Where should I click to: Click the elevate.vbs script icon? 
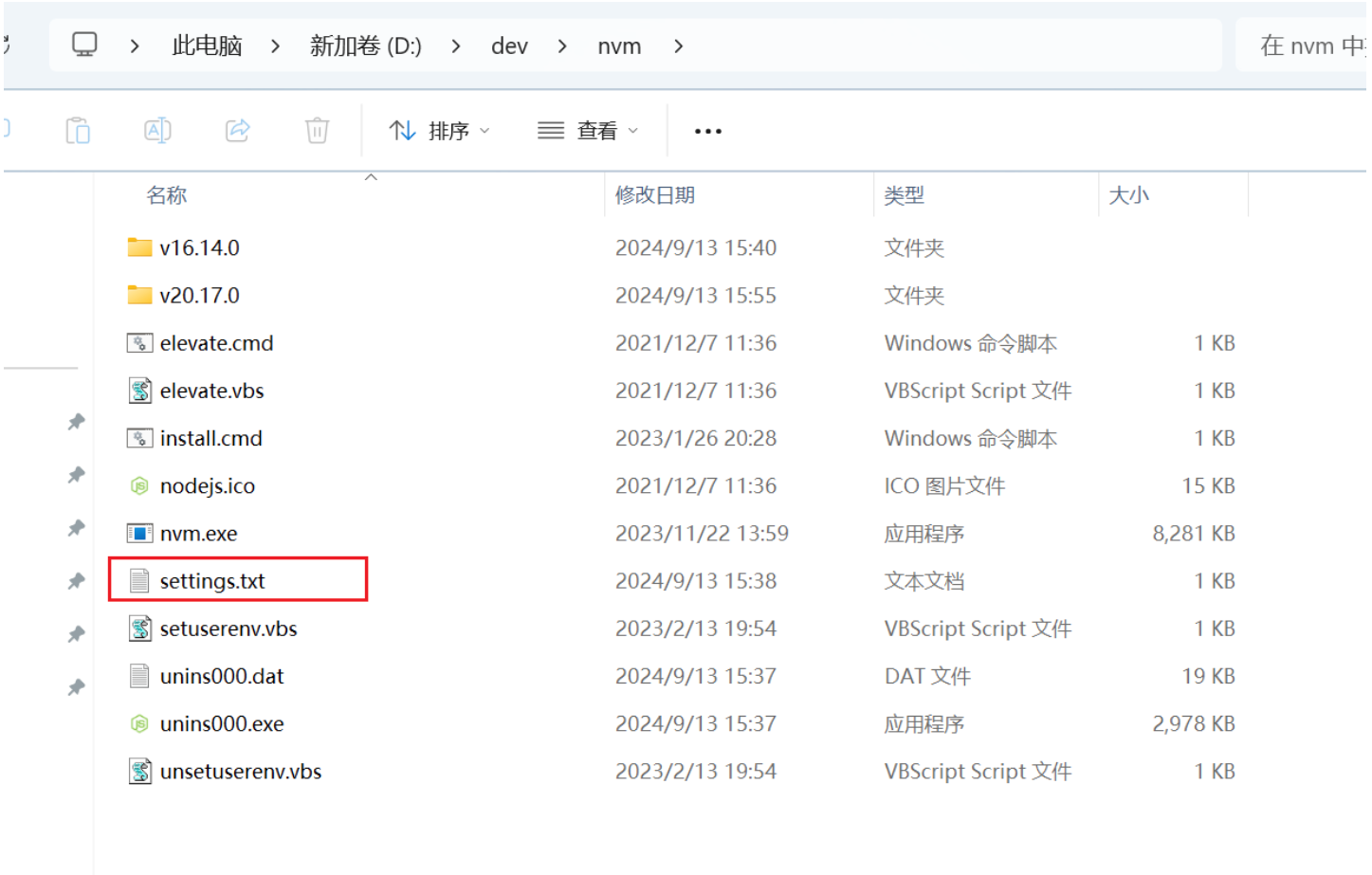(x=139, y=391)
